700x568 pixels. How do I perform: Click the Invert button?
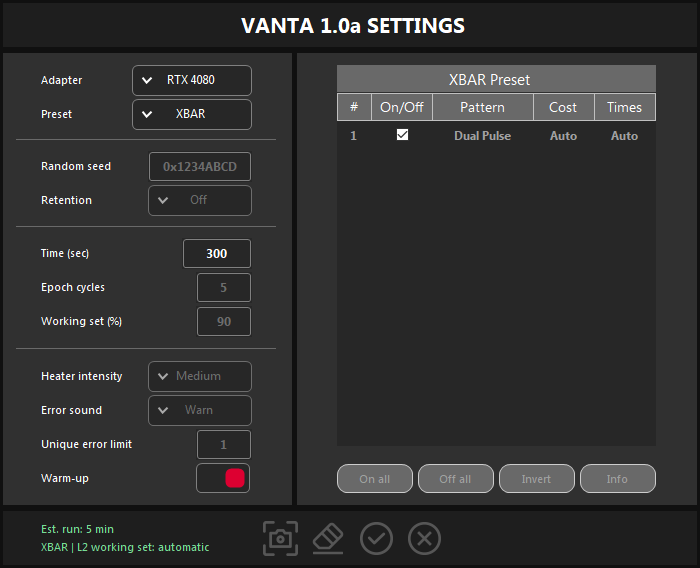pos(537,479)
